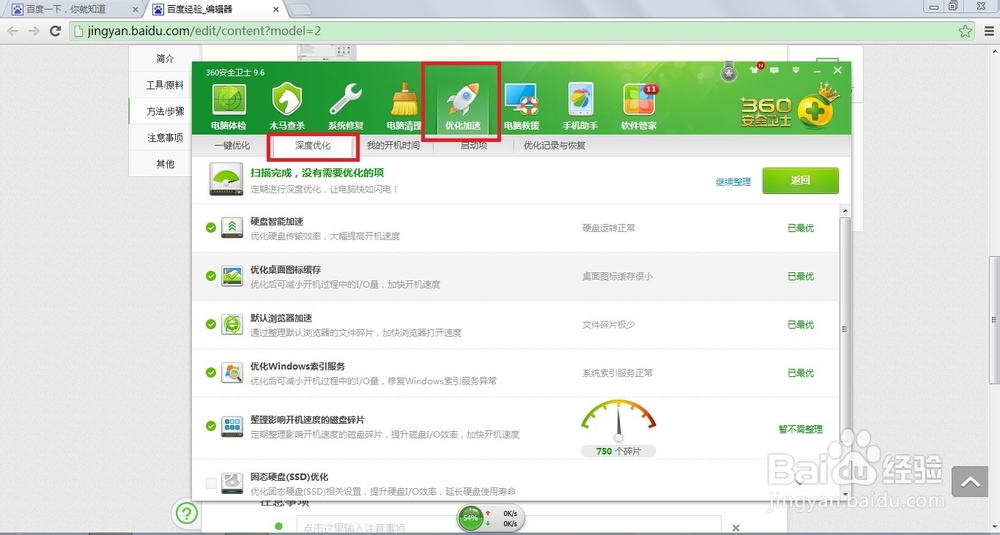Click 暂不需整理 status link
The height and width of the screenshot is (535, 1000).
coord(800,429)
